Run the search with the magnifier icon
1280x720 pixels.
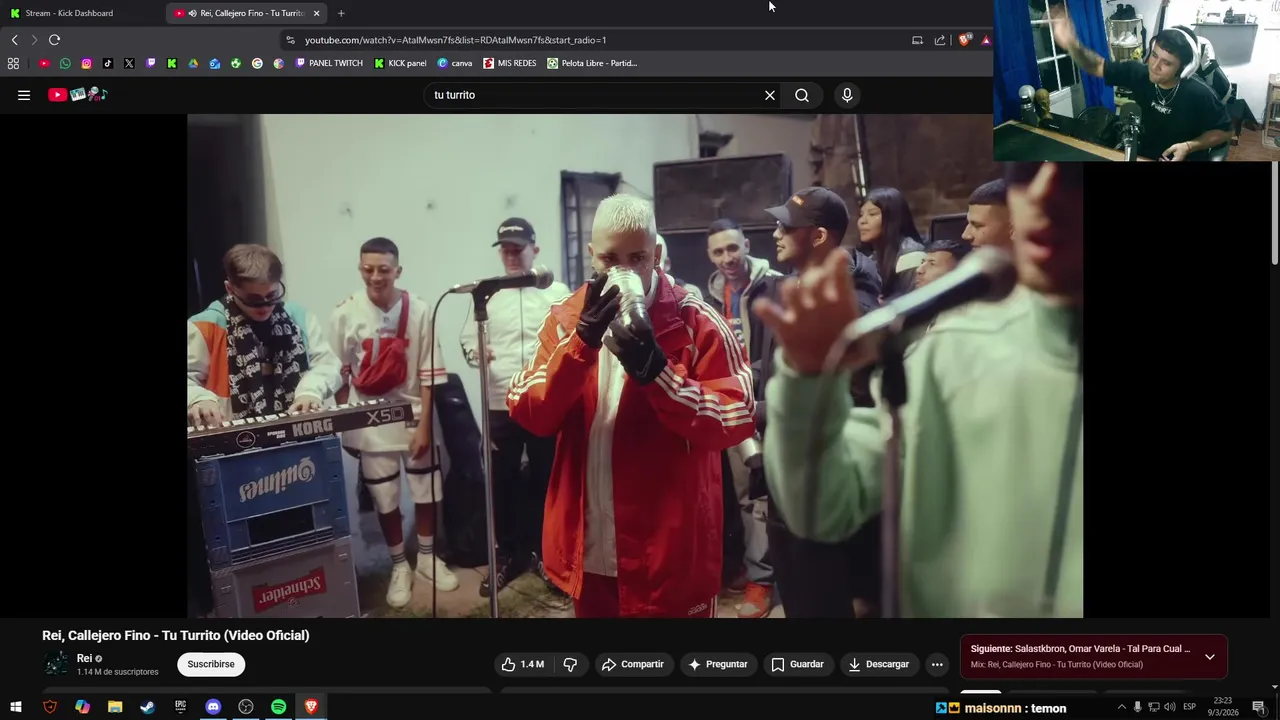pyautogui.click(x=802, y=95)
